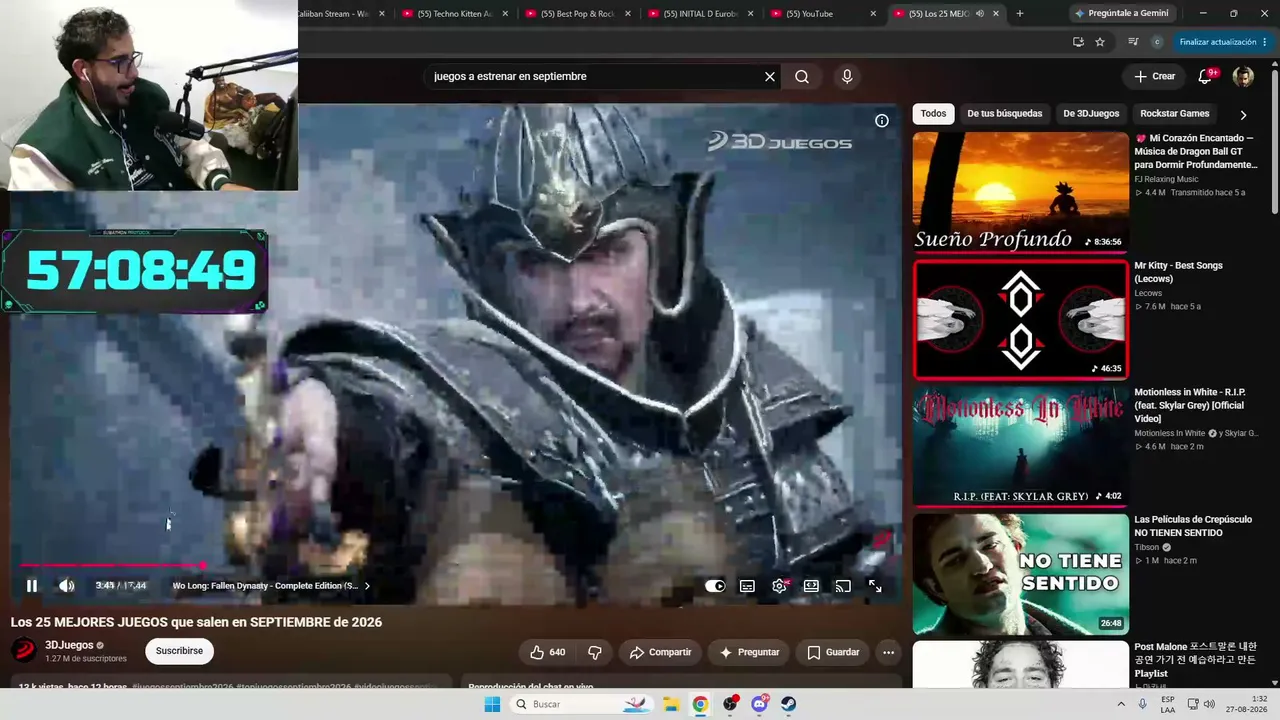1280x720 pixels.
Task: Open the 3DJuegos channel name link
Action: click(69, 645)
